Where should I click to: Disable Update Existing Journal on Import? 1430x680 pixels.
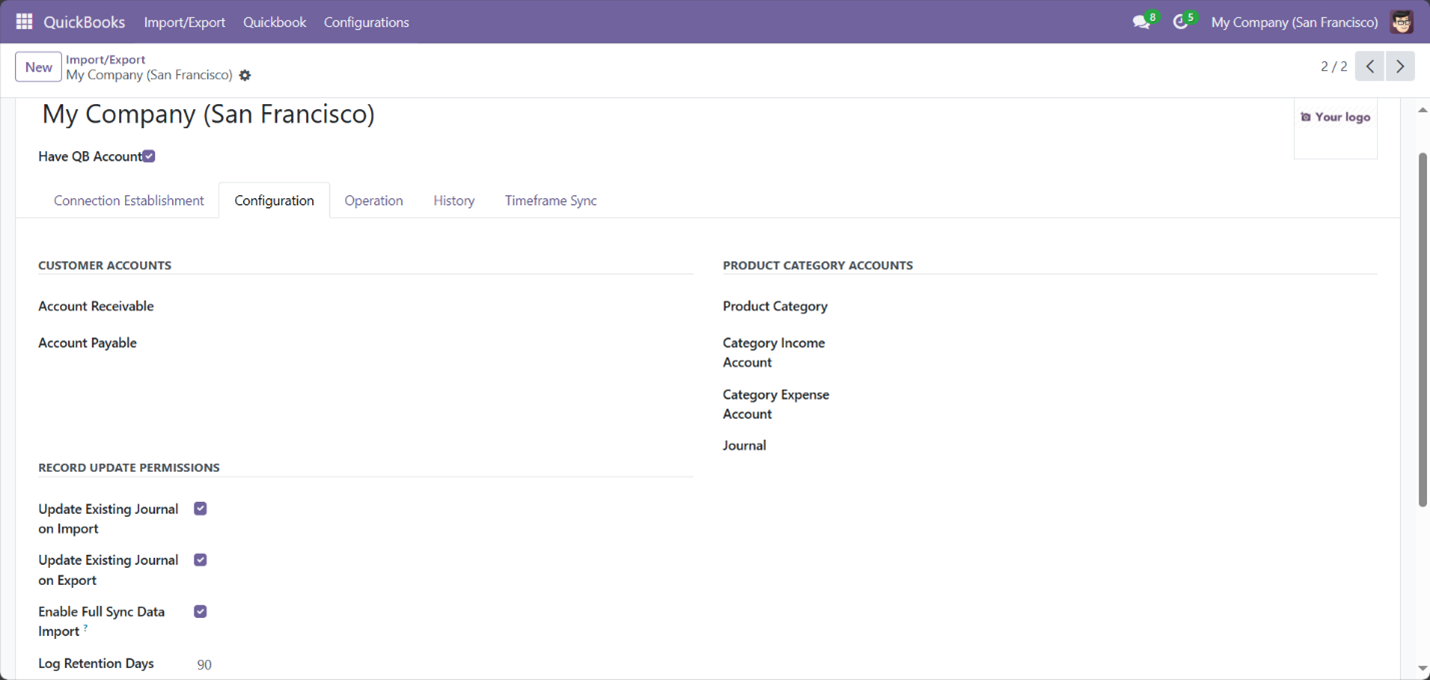point(200,508)
